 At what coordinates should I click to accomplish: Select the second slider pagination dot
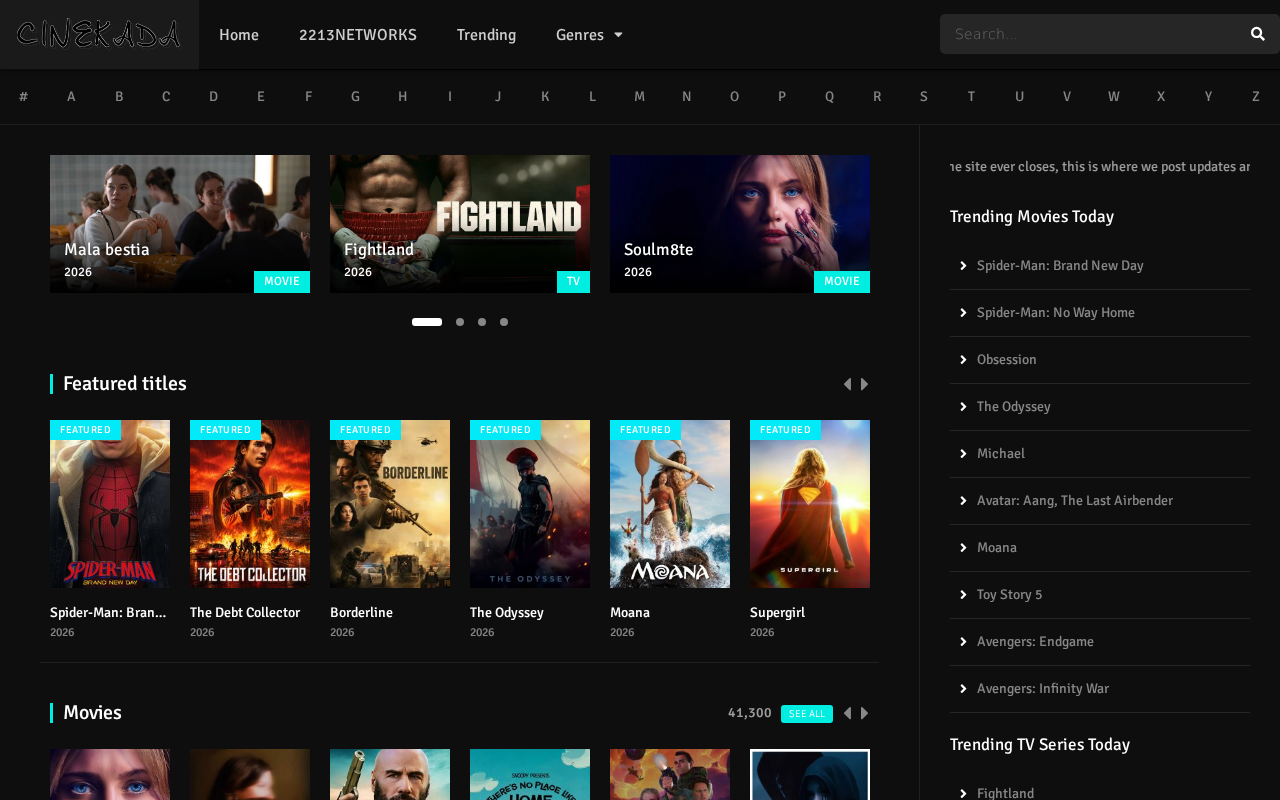(460, 322)
